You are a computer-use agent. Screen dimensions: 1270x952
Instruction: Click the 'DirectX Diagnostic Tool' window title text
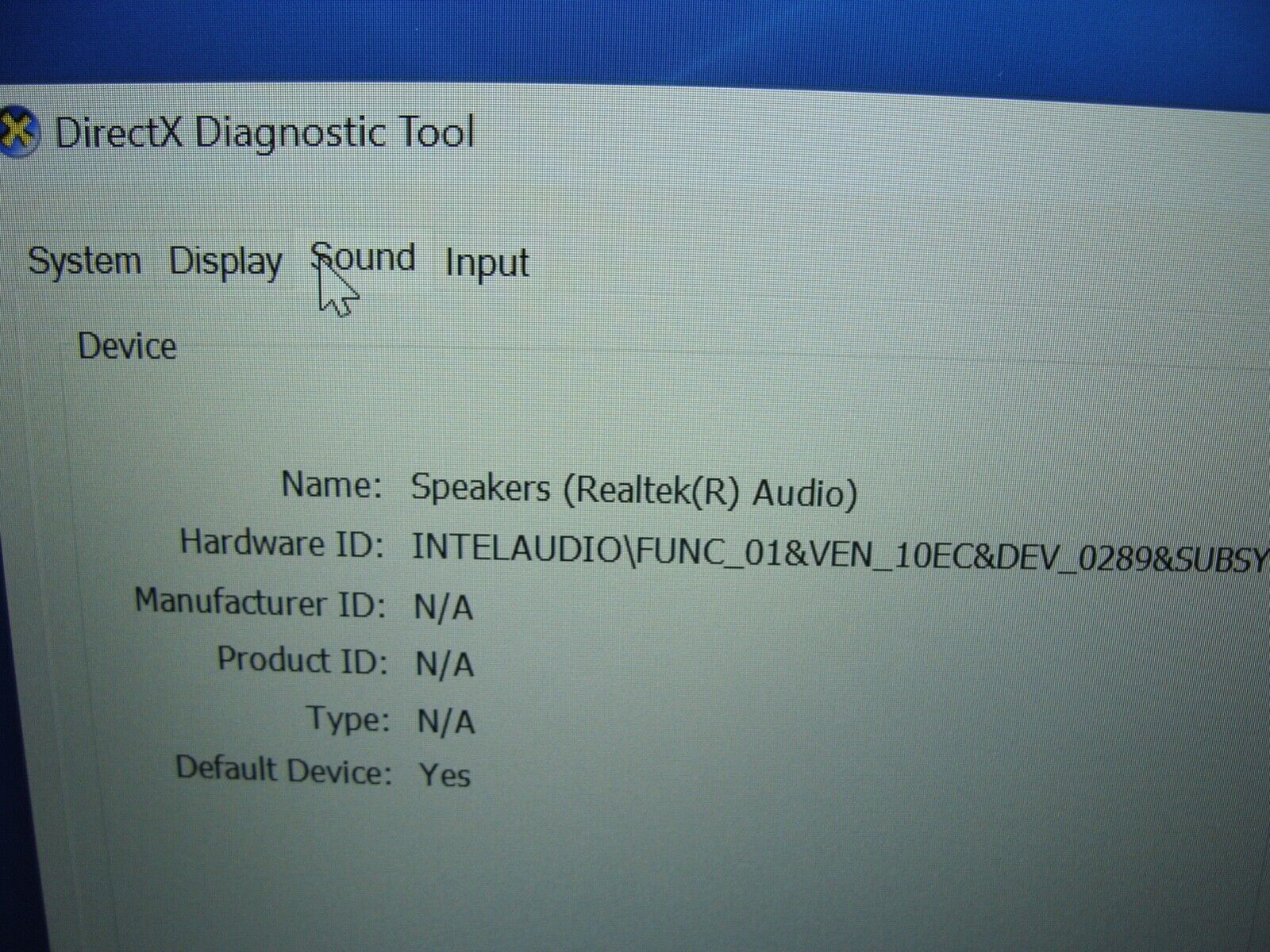[x=264, y=132]
